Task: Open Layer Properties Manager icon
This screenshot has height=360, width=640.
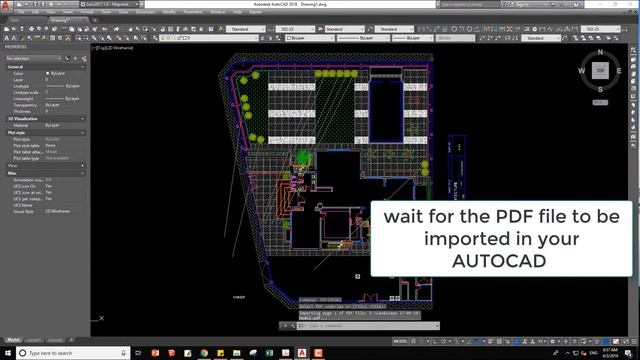Action: [x=155, y=38]
